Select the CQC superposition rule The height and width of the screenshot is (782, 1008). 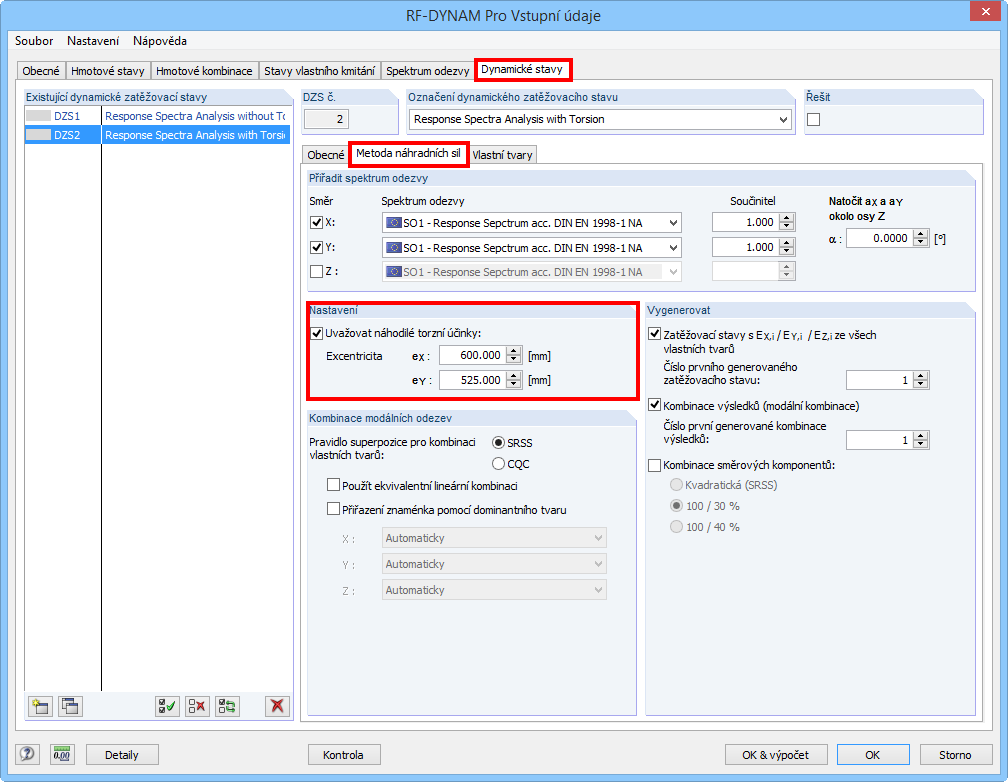(x=498, y=464)
